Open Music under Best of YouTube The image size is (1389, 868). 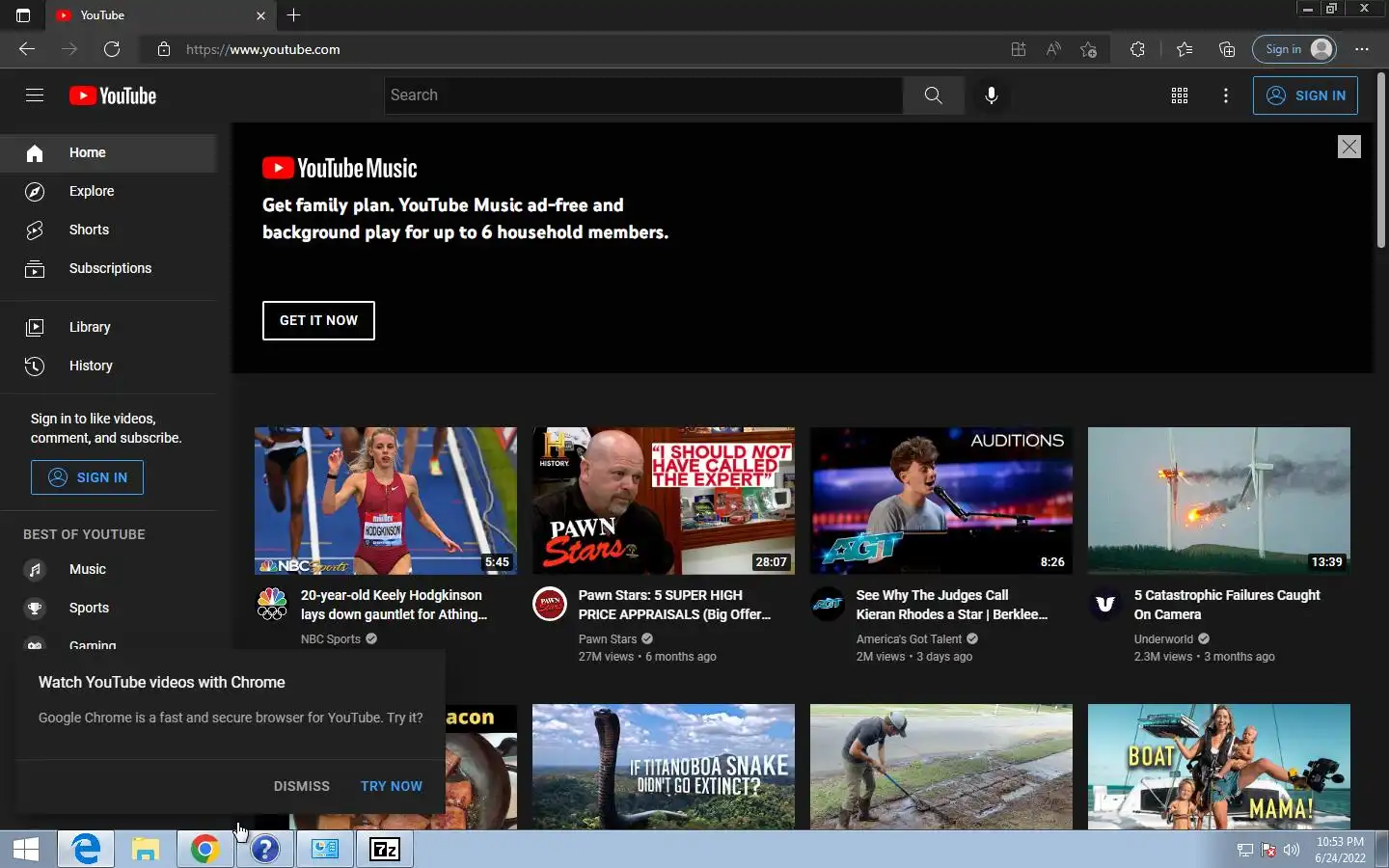108,569
